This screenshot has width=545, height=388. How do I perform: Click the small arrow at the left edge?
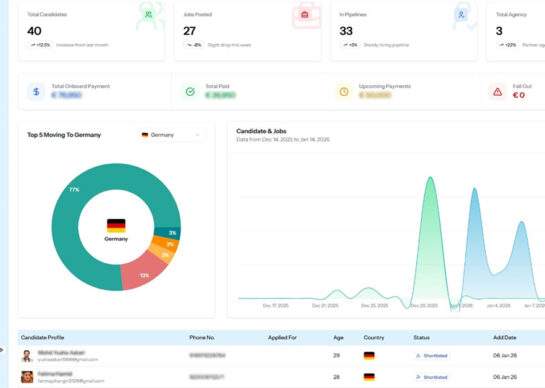click(x=2, y=350)
